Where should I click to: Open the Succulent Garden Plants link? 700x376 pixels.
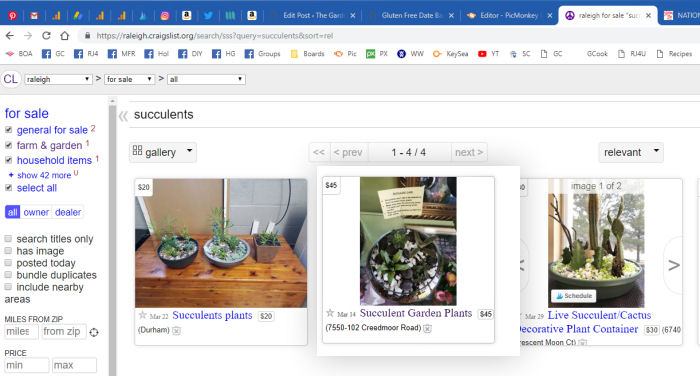pyautogui.click(x=416, y=313)
